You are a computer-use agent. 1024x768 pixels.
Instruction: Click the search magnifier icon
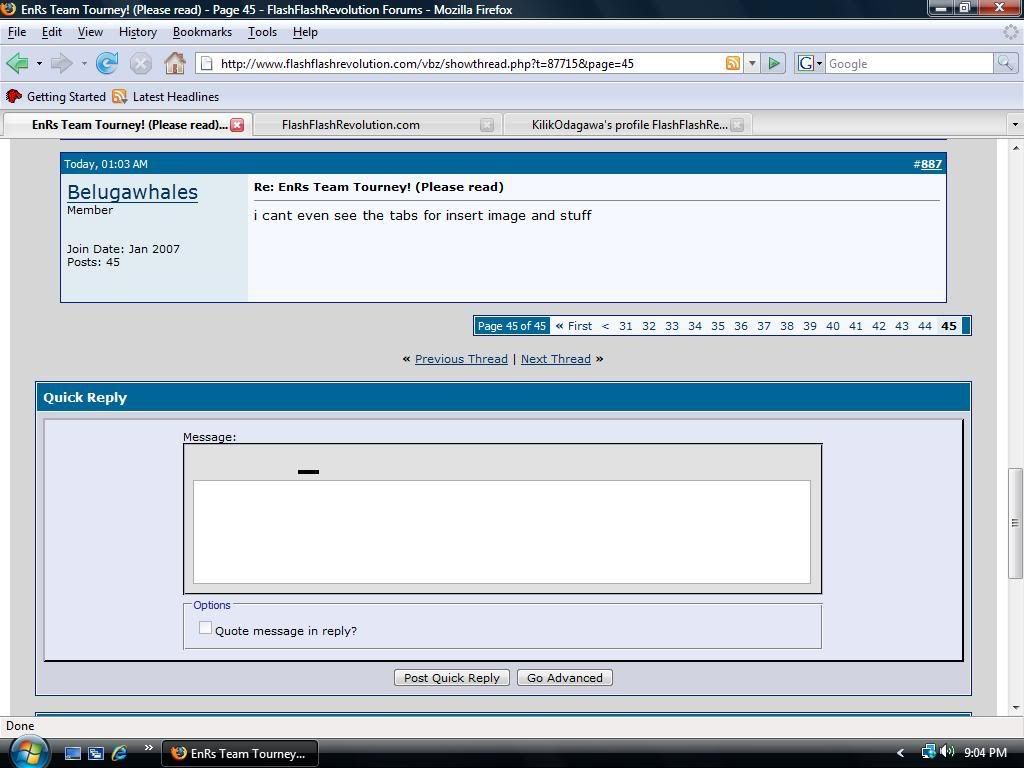coord(1004,64)
